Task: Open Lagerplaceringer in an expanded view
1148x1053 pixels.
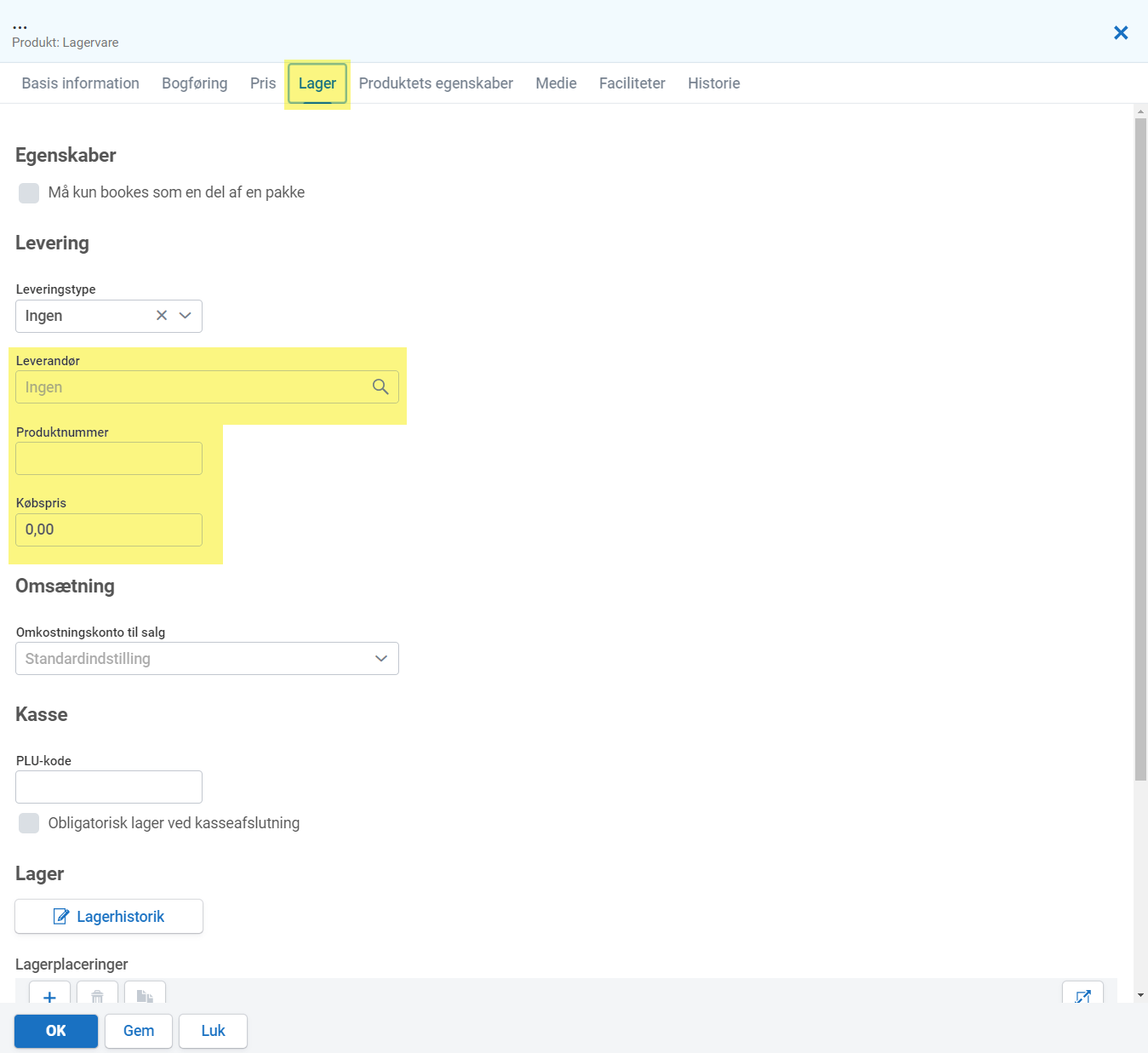Action: pos(1082,994)
